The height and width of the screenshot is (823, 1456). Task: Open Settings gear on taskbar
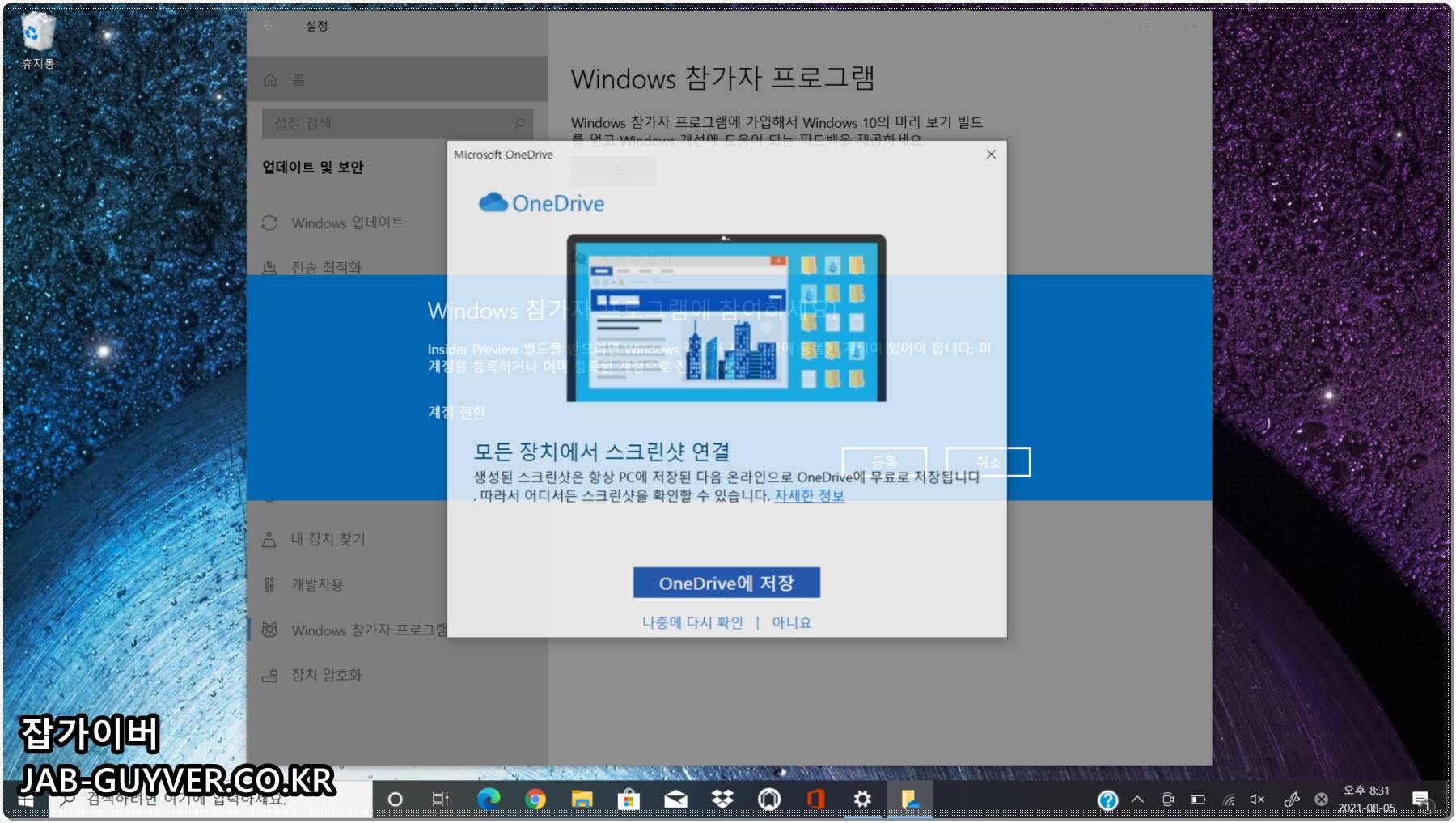coord(862,800)
